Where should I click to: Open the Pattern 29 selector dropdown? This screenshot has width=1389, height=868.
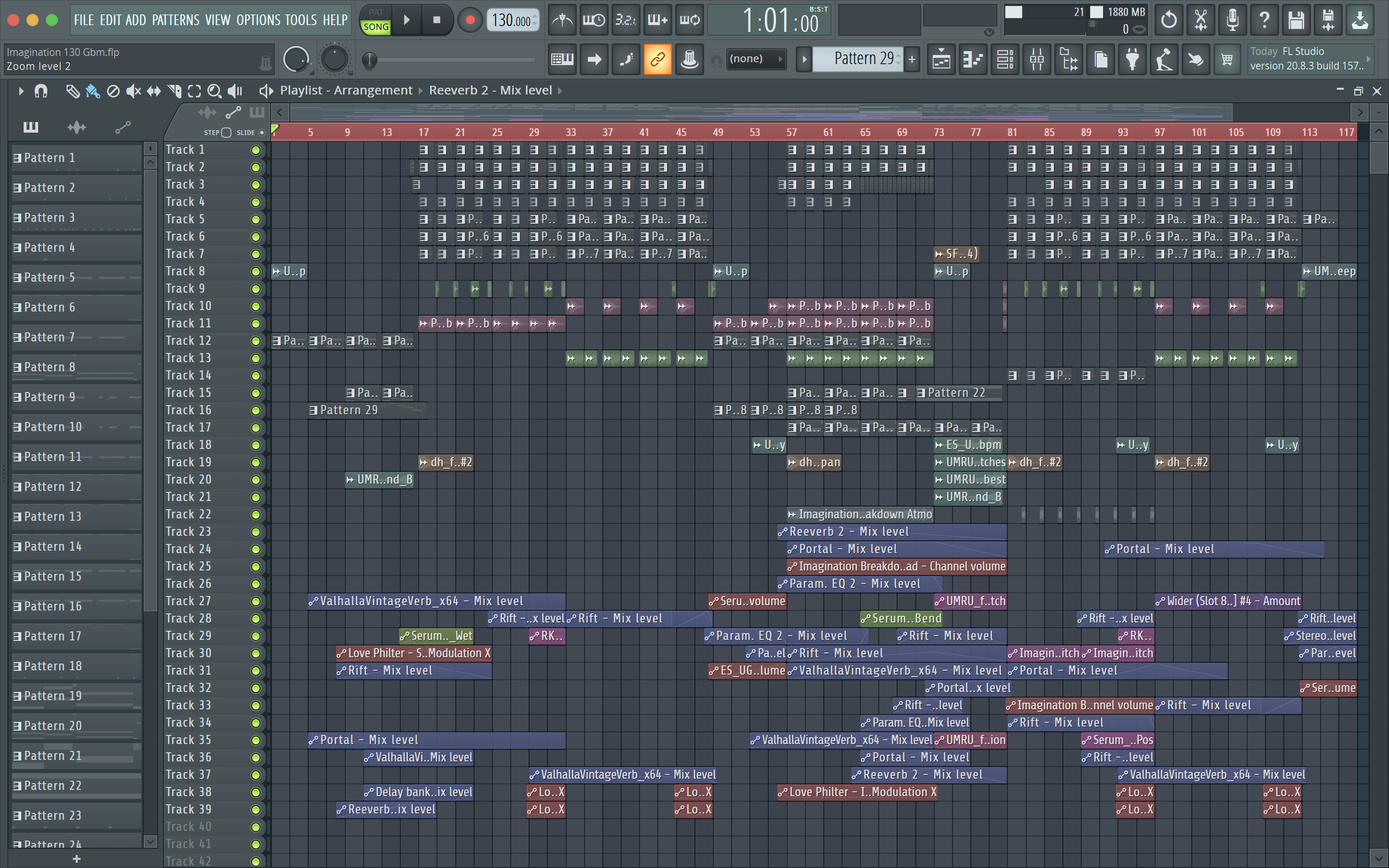pyautogui.click(x=858, y=58)
